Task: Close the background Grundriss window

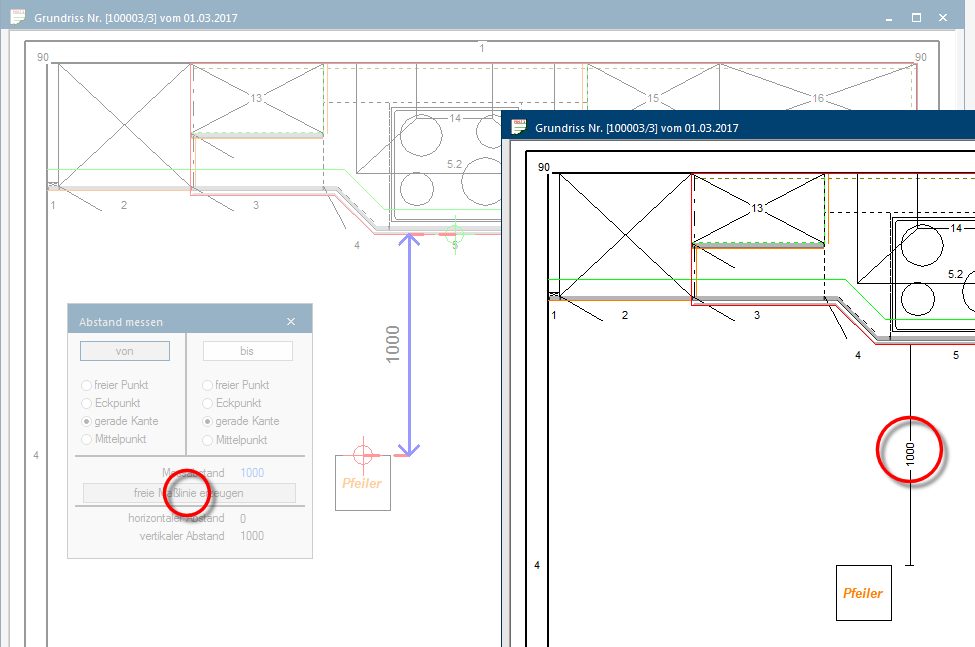Action: point(945,18)
